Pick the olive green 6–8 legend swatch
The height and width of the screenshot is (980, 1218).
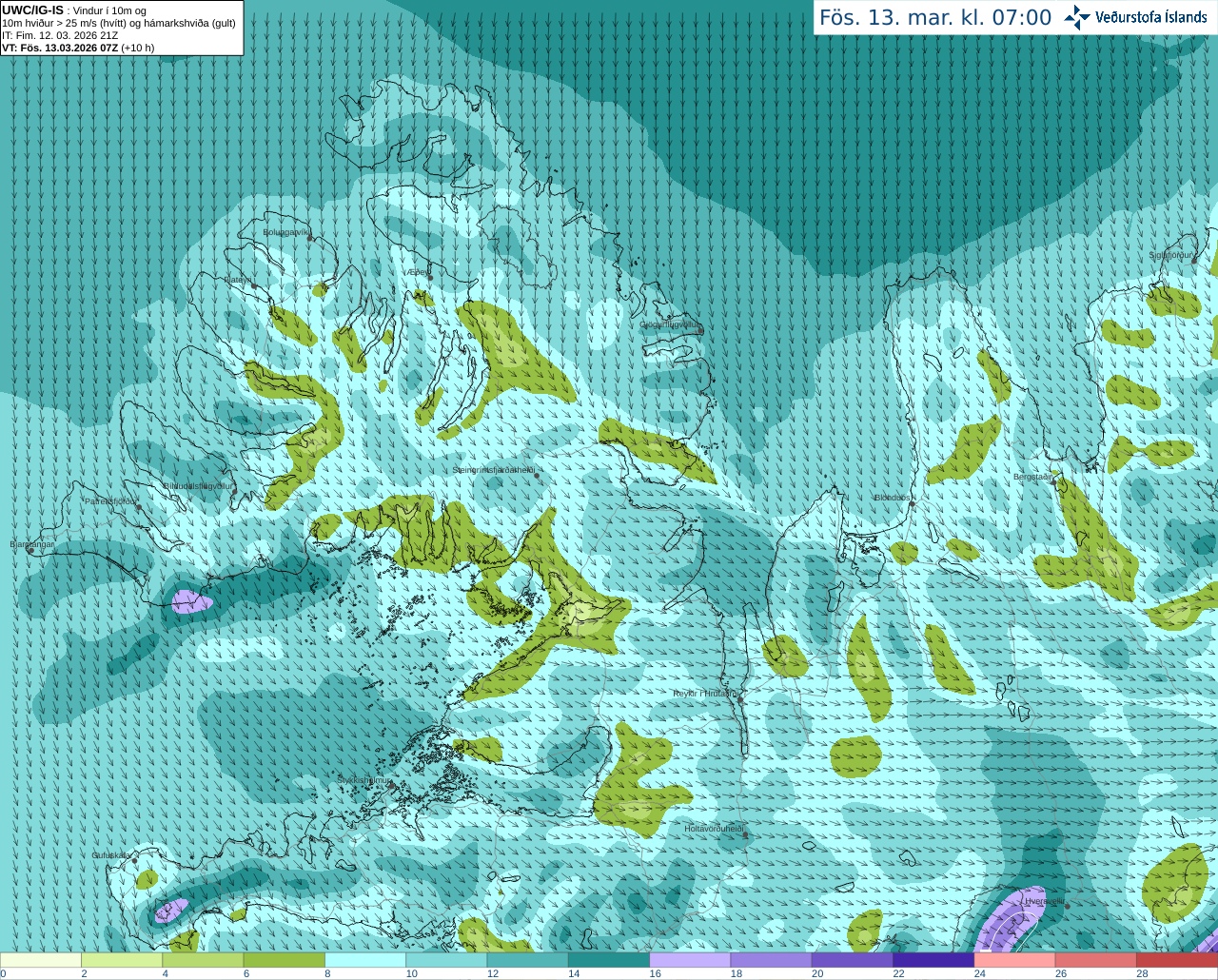[x=285, y=960]
